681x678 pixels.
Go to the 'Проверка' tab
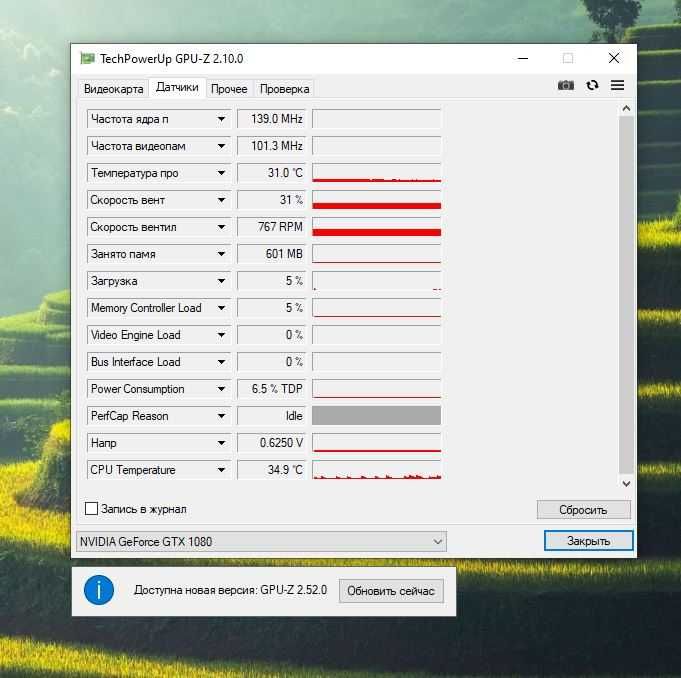[x=284, y=89]
